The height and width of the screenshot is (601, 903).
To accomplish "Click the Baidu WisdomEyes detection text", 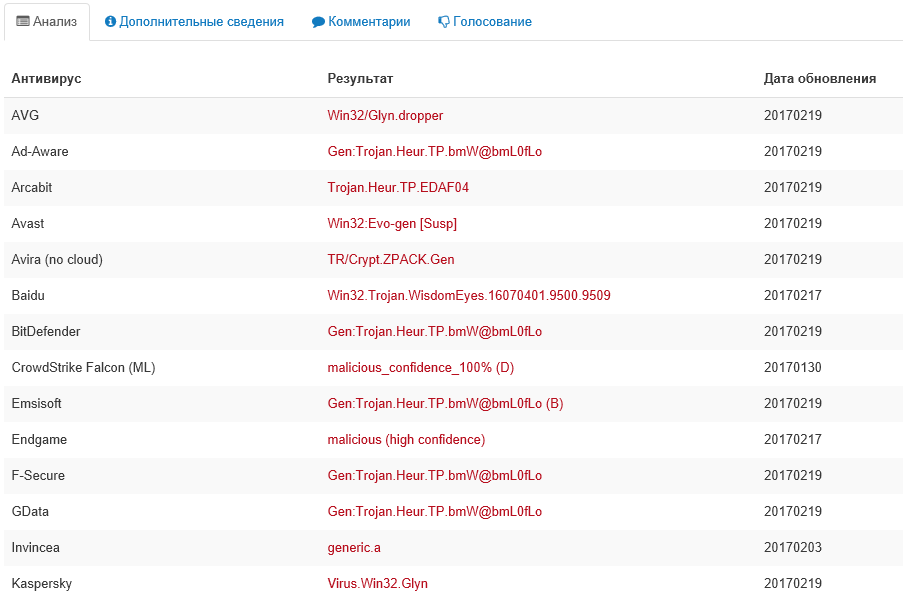I will tap(469, 296).
